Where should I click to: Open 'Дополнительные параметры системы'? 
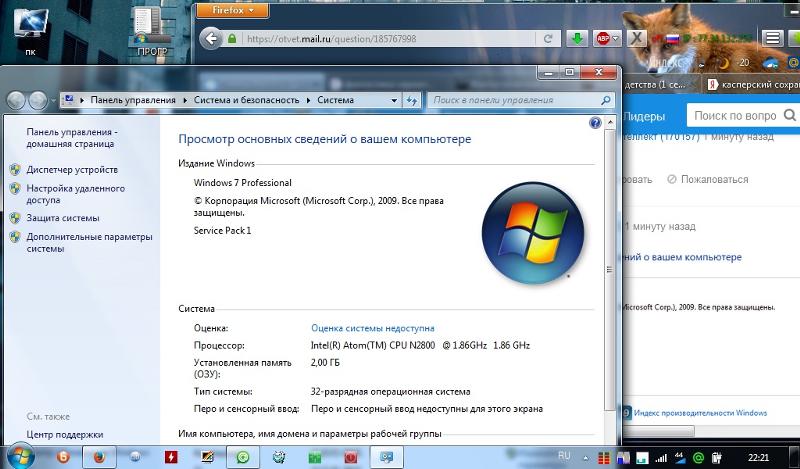(89, 243)
